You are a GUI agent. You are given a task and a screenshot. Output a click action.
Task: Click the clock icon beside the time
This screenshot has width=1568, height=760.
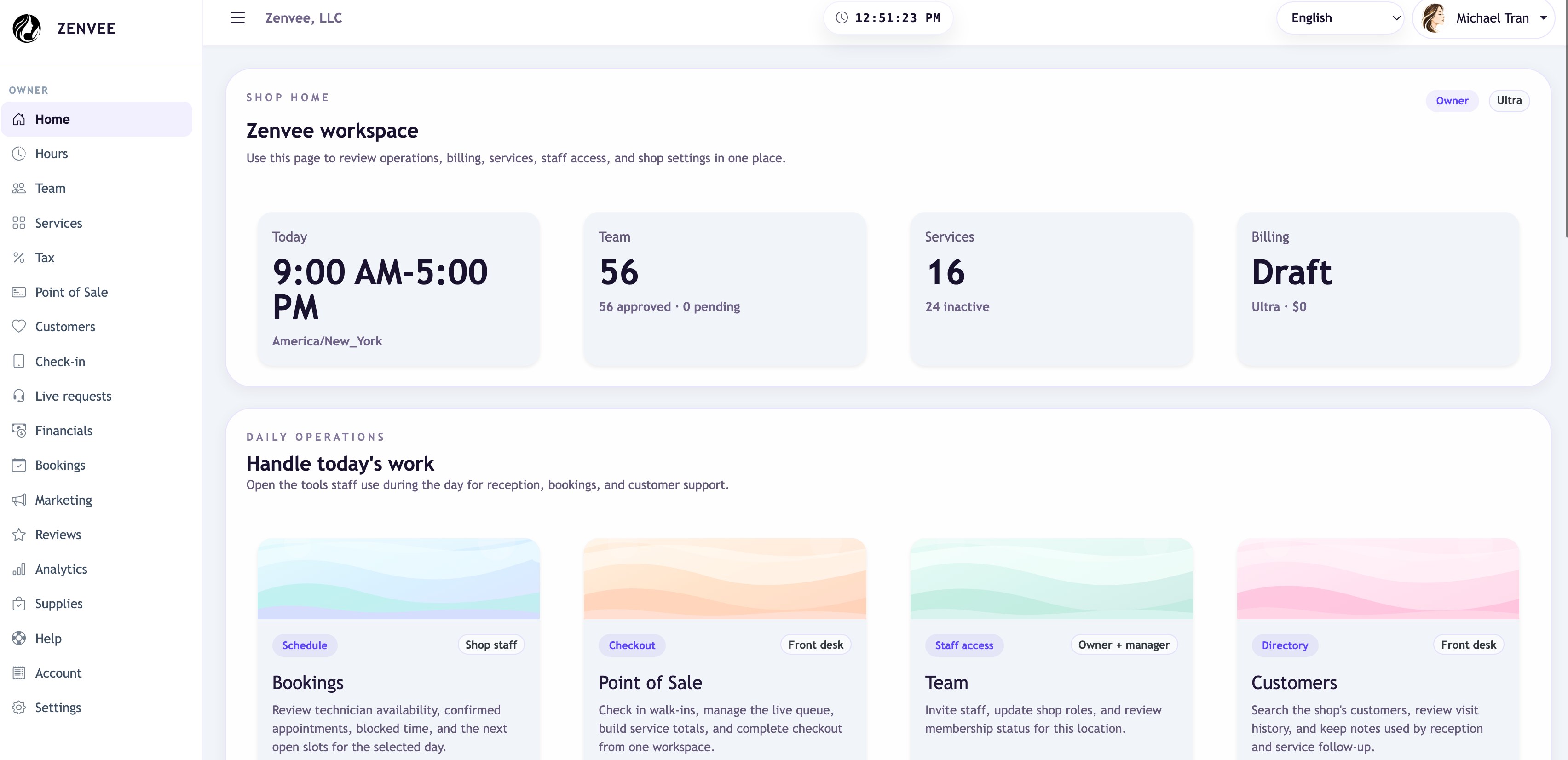pos(841,17)
